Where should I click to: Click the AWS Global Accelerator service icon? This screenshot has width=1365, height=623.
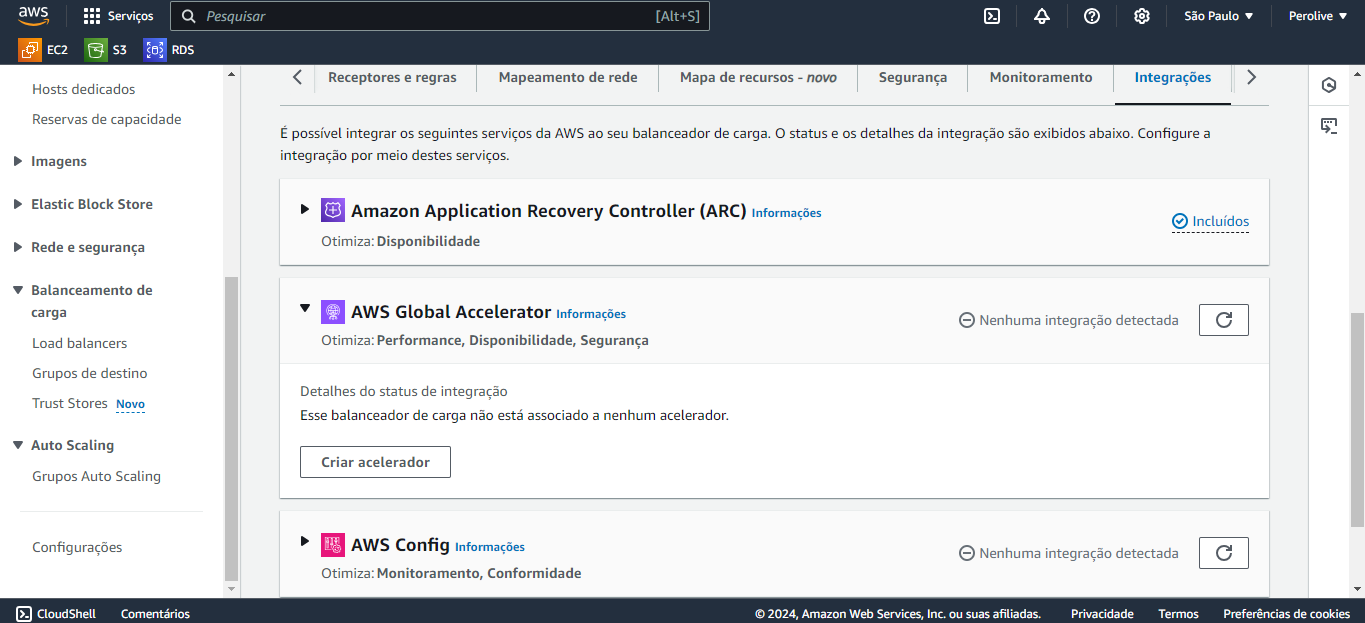click(333, 312)
